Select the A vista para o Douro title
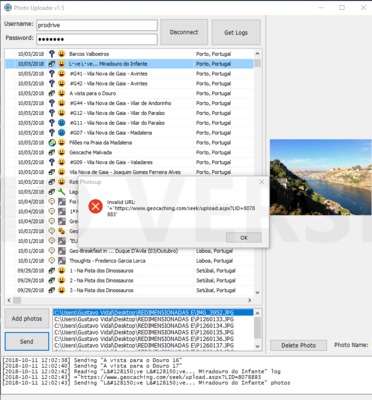 click(x=93, y=93)
